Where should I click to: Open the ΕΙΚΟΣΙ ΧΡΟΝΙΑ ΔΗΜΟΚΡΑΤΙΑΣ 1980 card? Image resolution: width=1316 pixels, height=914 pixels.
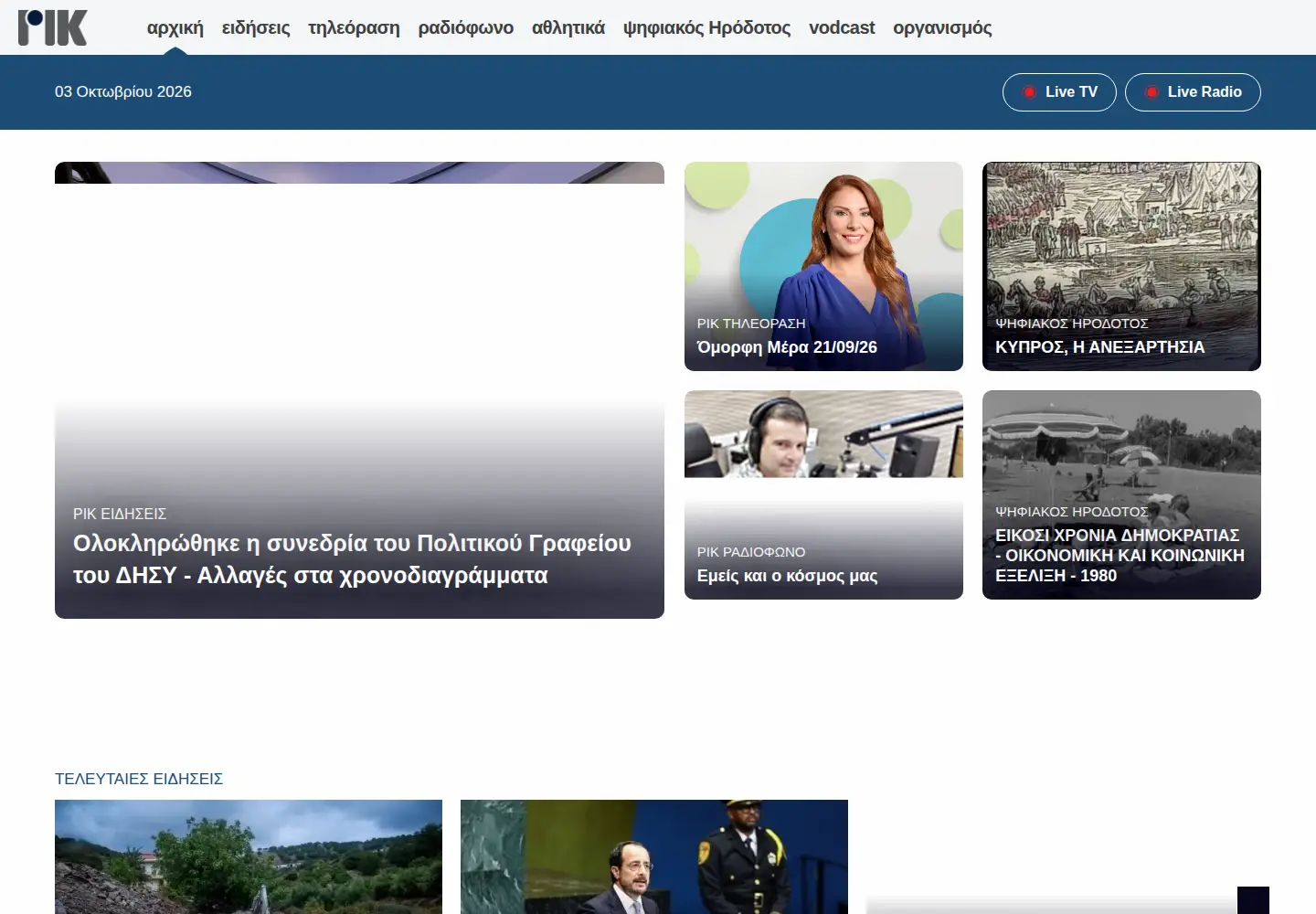(x=1121, y=494)
